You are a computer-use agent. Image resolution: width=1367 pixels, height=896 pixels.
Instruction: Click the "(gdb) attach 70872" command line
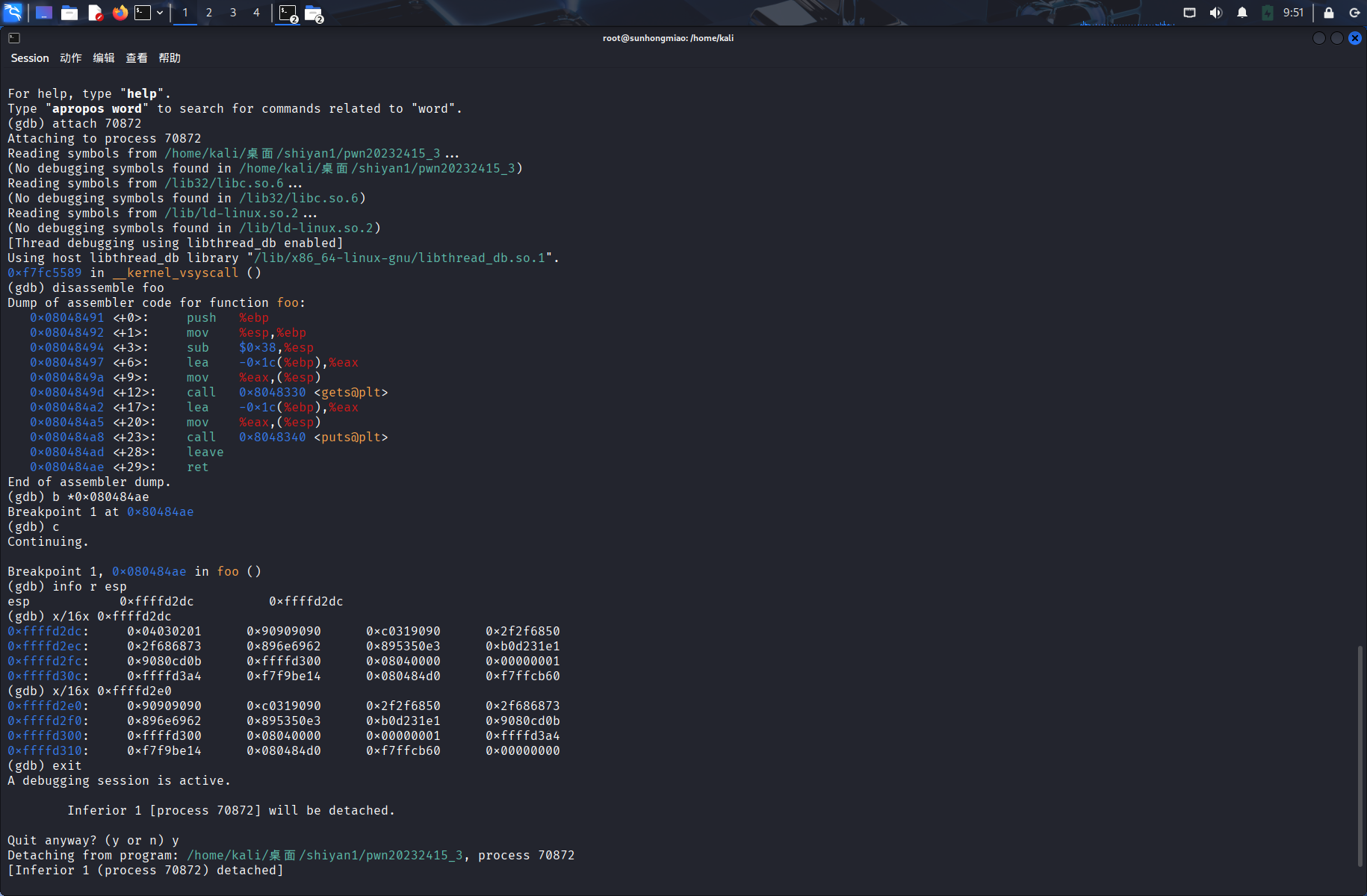[75, 123]
